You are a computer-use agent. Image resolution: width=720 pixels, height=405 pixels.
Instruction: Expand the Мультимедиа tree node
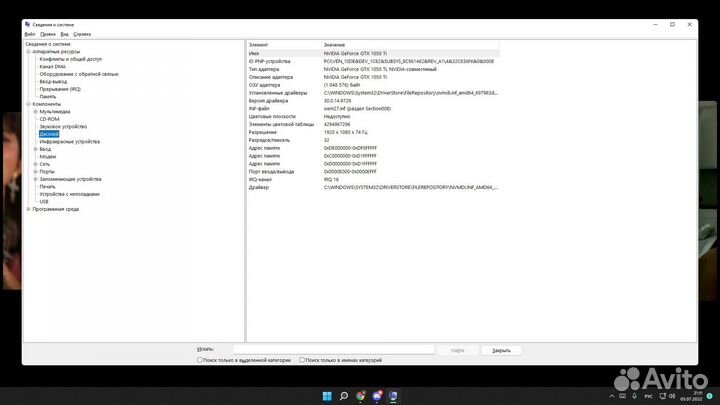[x=35, y=111]
